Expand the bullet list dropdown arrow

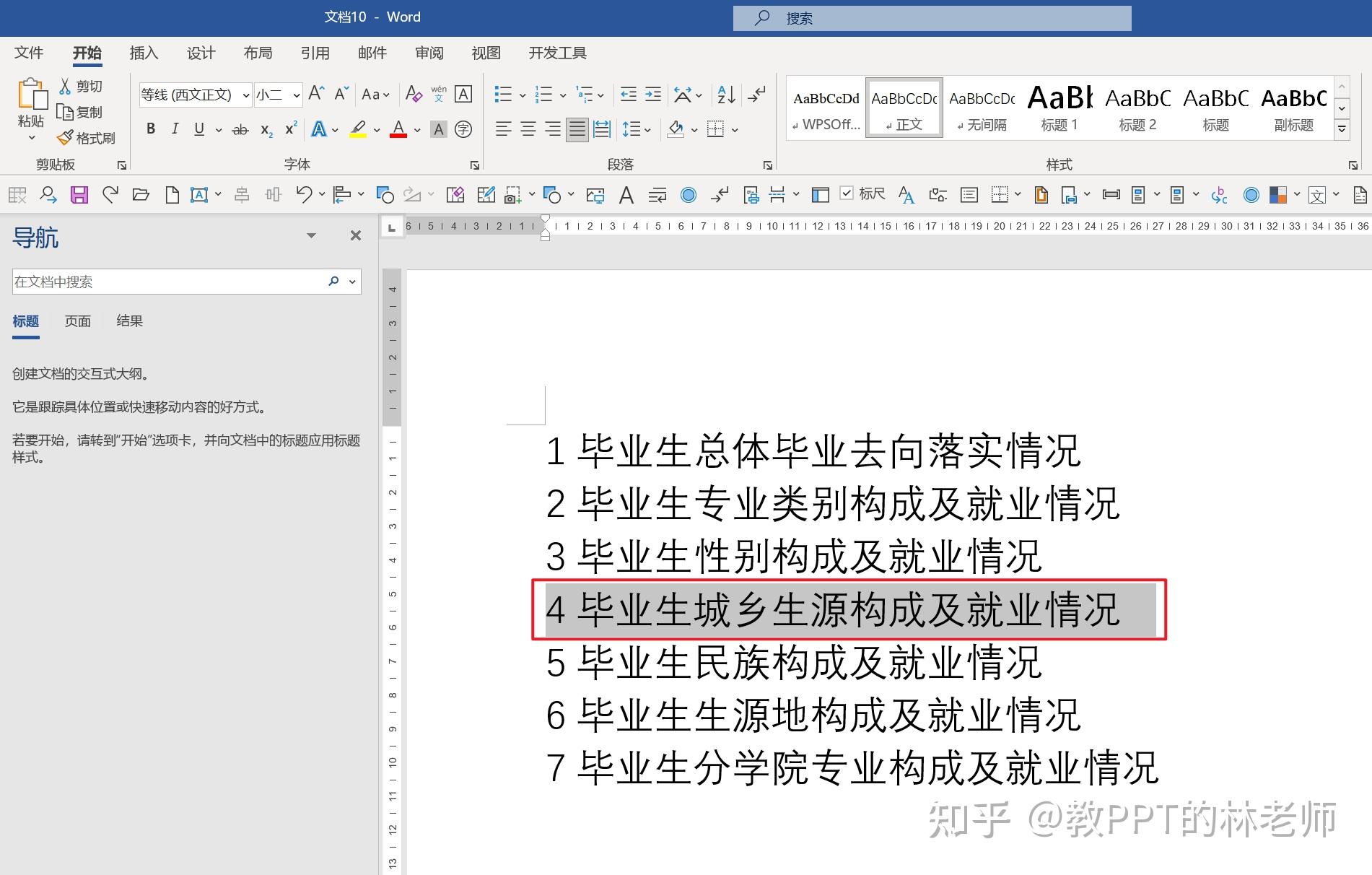[523, 95]
